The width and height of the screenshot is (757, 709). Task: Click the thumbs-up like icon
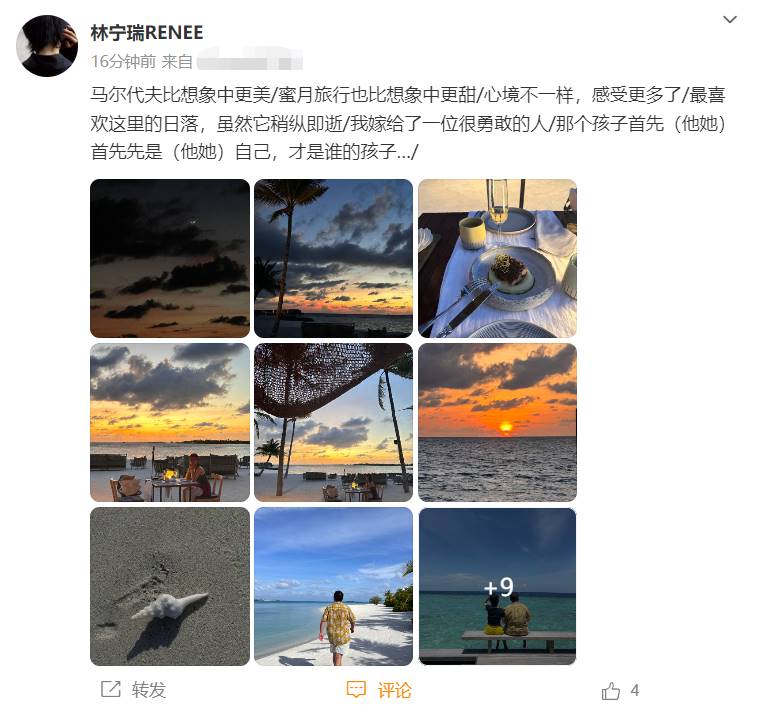[x=611, y=691]
